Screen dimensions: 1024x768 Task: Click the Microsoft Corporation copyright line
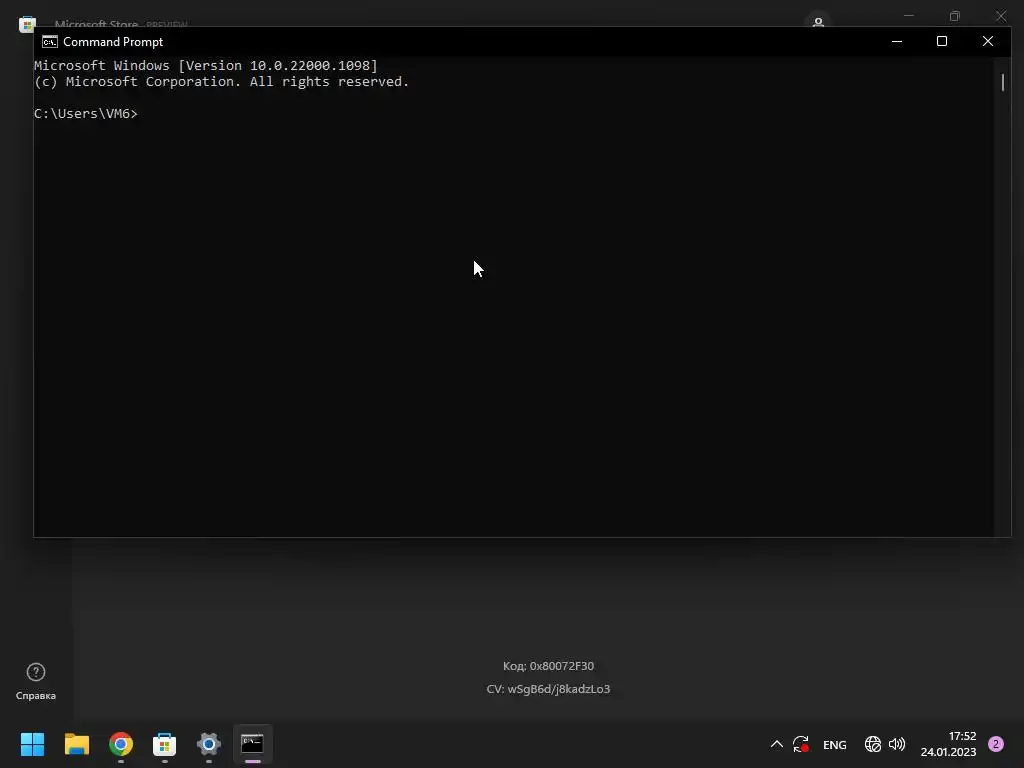point(221,82)
